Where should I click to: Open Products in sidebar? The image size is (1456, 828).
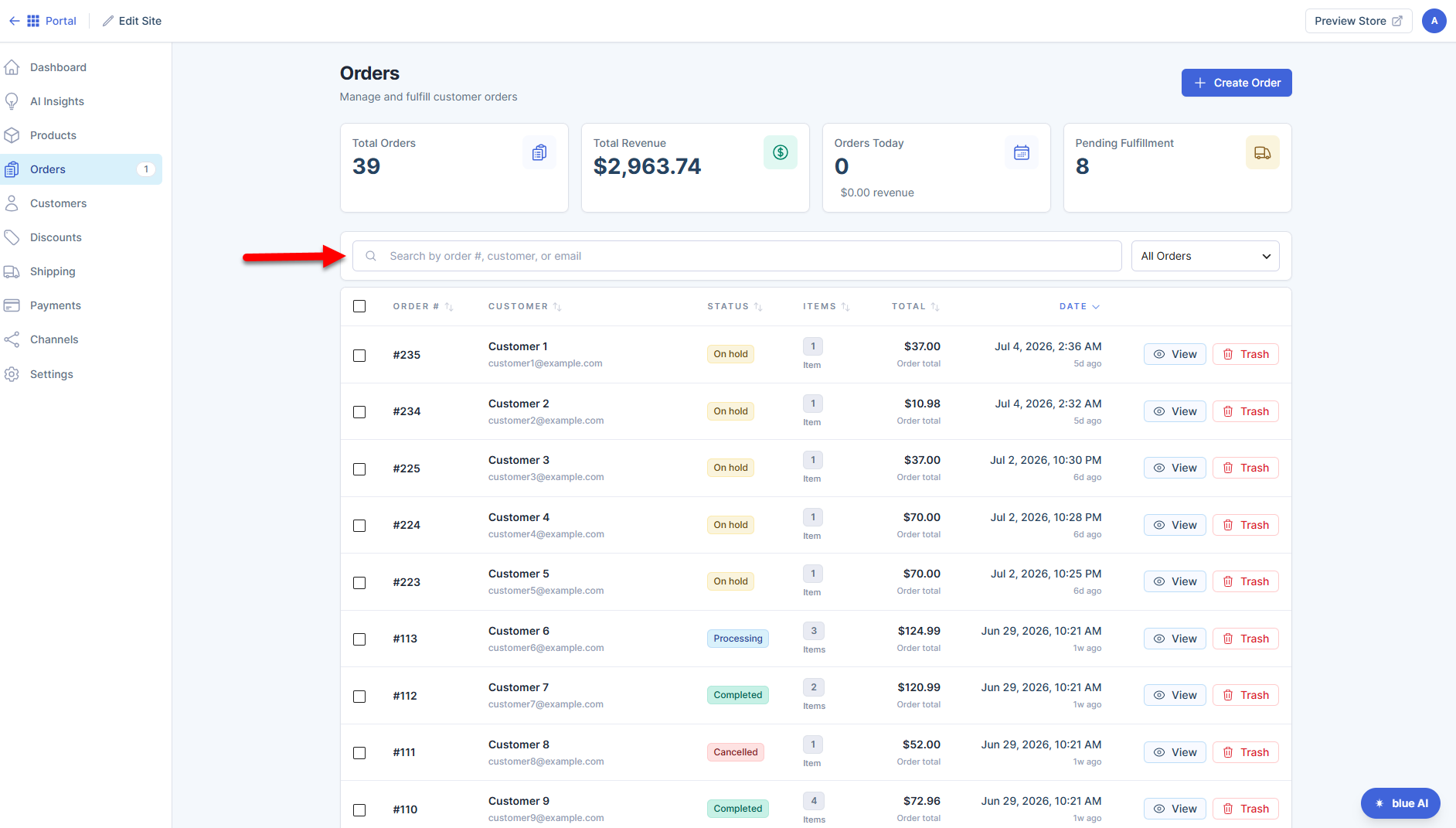coord(81,135)
